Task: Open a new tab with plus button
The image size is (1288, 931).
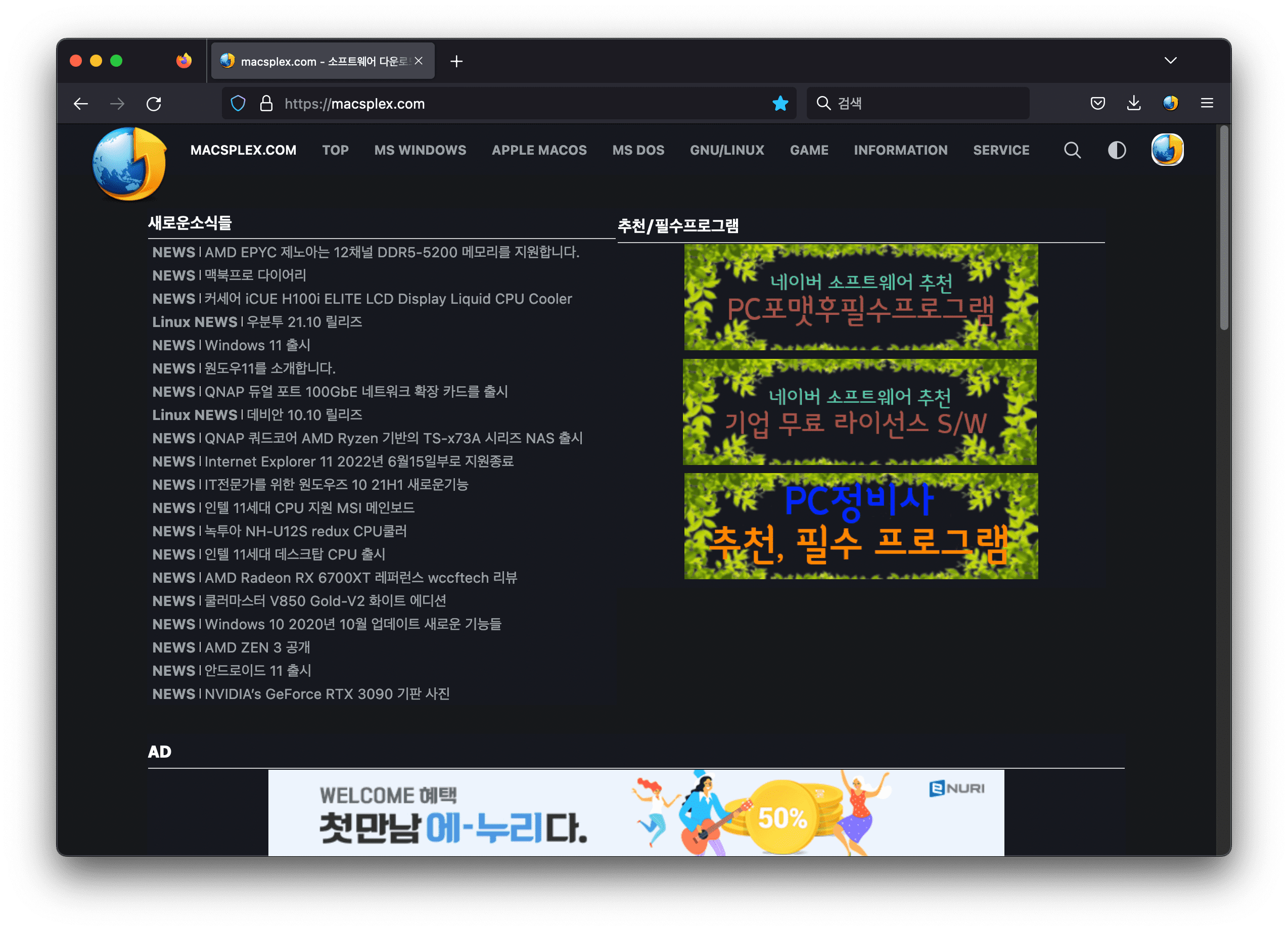Action: click(456, 61)
